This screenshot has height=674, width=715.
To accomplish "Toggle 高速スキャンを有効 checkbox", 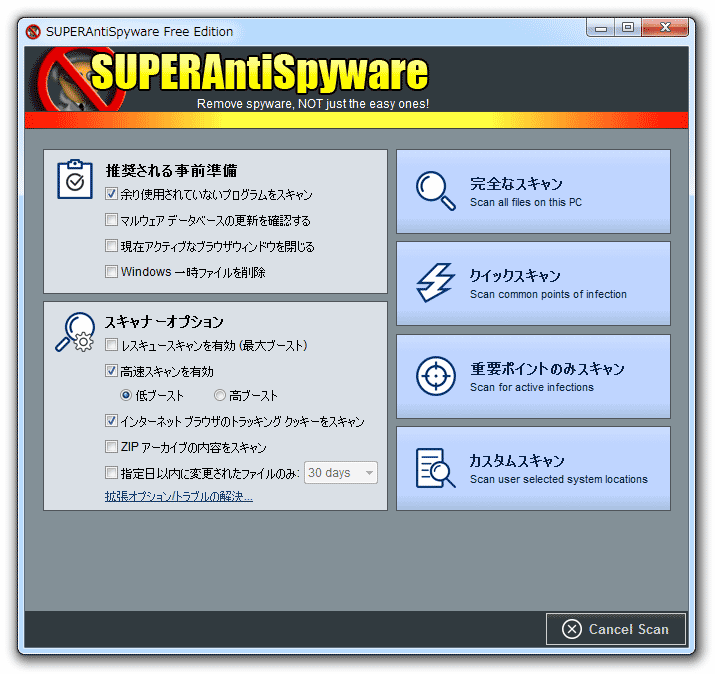I will pyautogui.click(x=111, y=371).
